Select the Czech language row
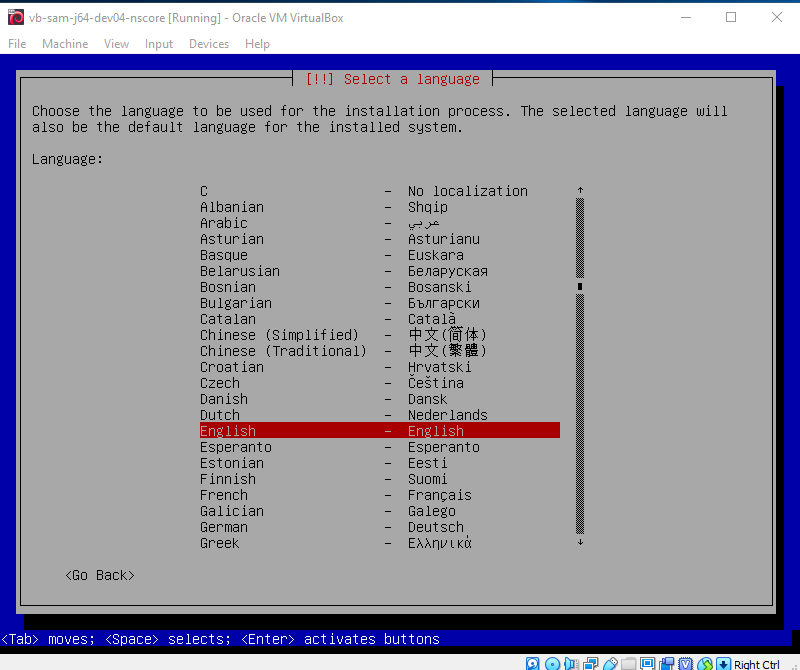Image resolution: width=800 pixels, height=670 pixels. (380, 383)
